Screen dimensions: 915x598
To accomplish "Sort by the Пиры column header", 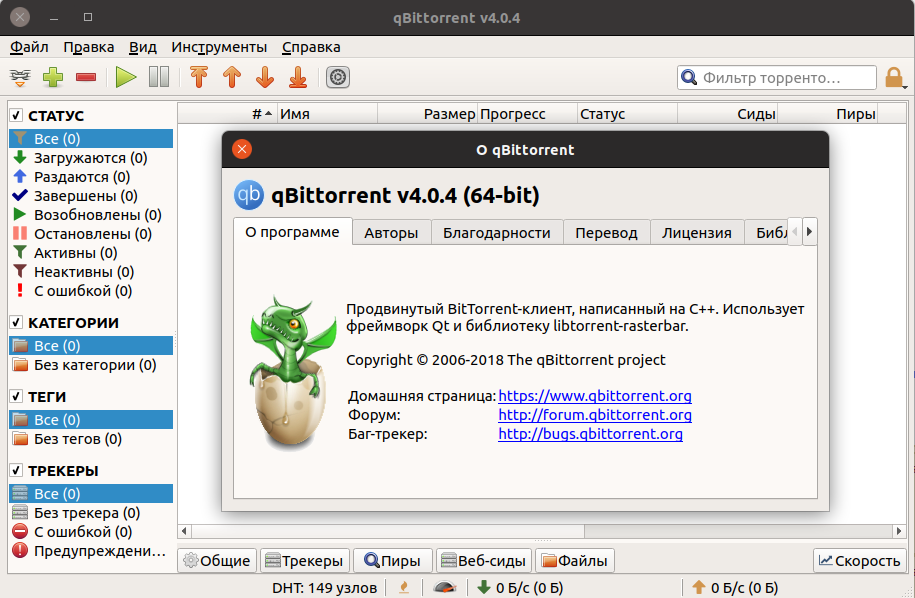I will [x=827, y=114].
